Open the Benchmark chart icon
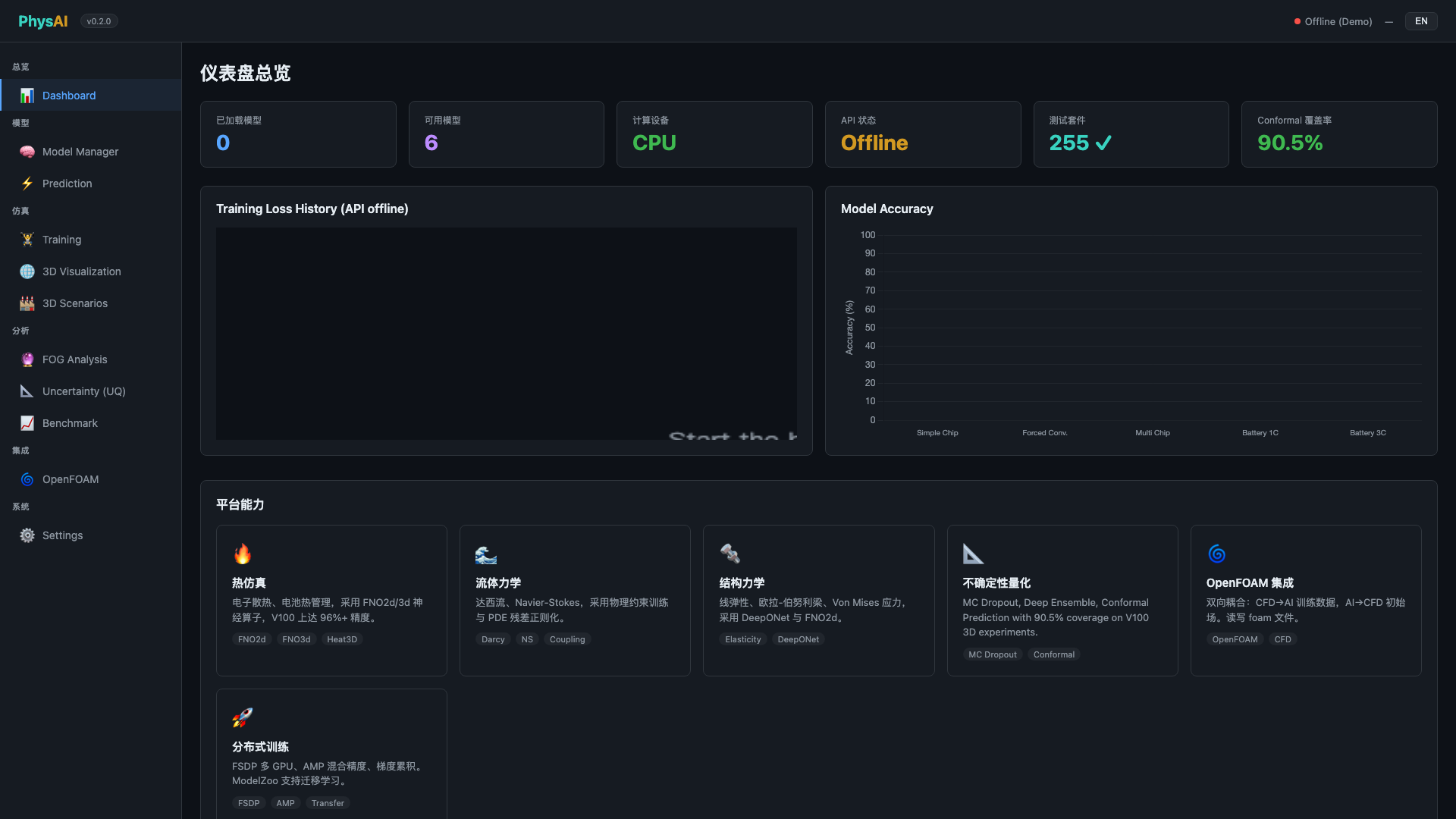This screenshot has height=819, width=1456. coord(27,423)
